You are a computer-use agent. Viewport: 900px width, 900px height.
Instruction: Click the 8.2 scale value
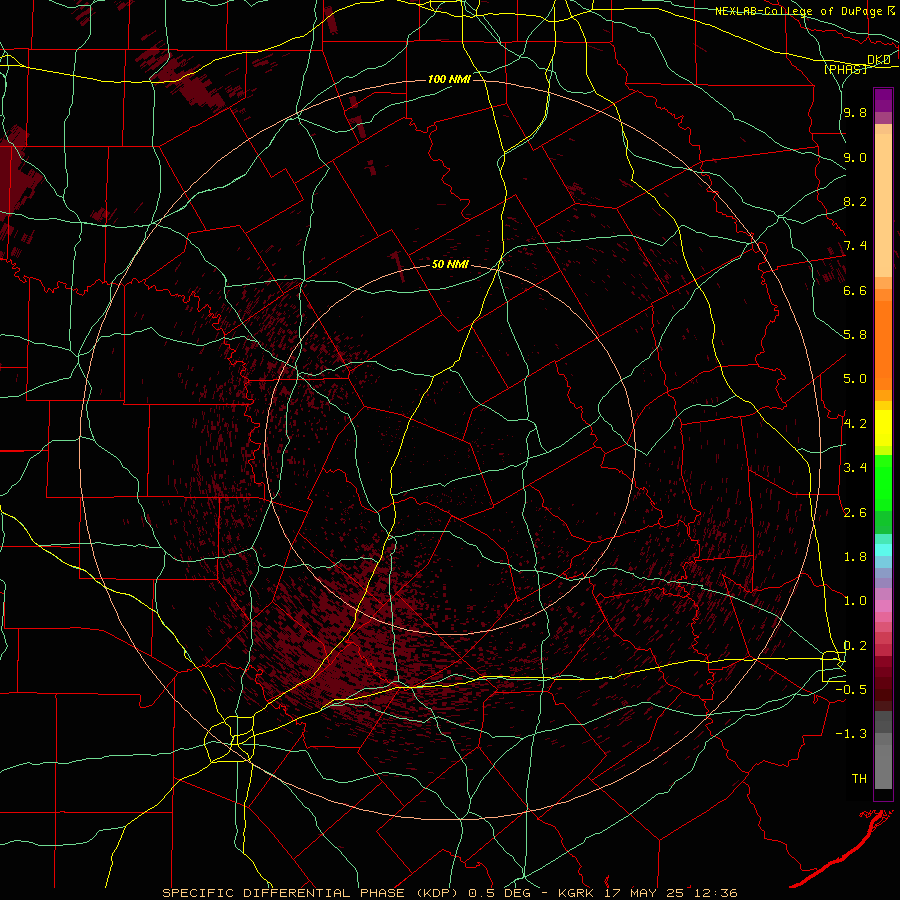coord(855,201)
